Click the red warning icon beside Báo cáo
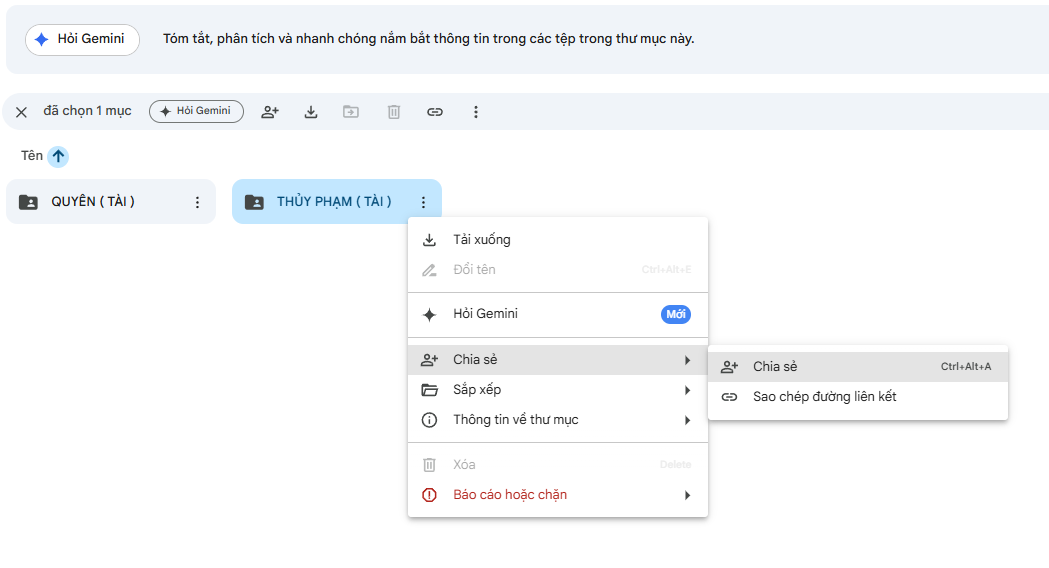This screenshot has width=1049, height=568. pos(430,495)
